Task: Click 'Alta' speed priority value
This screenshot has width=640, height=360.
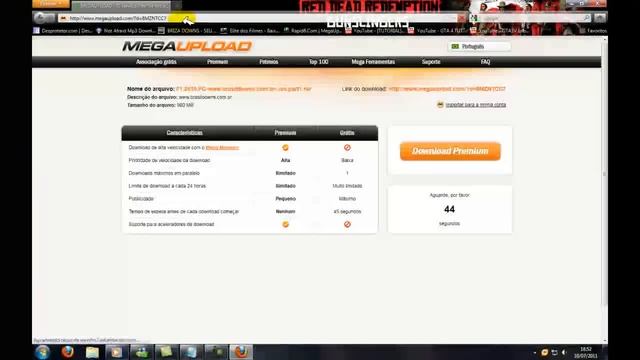Action: tap(285, 160)
